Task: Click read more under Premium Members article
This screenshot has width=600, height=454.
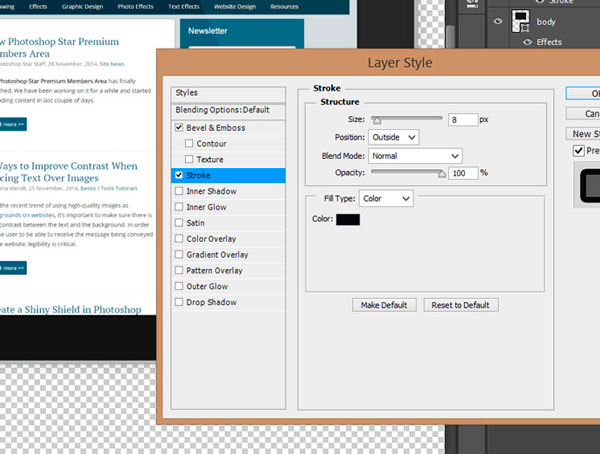Action: pos(13,124)
